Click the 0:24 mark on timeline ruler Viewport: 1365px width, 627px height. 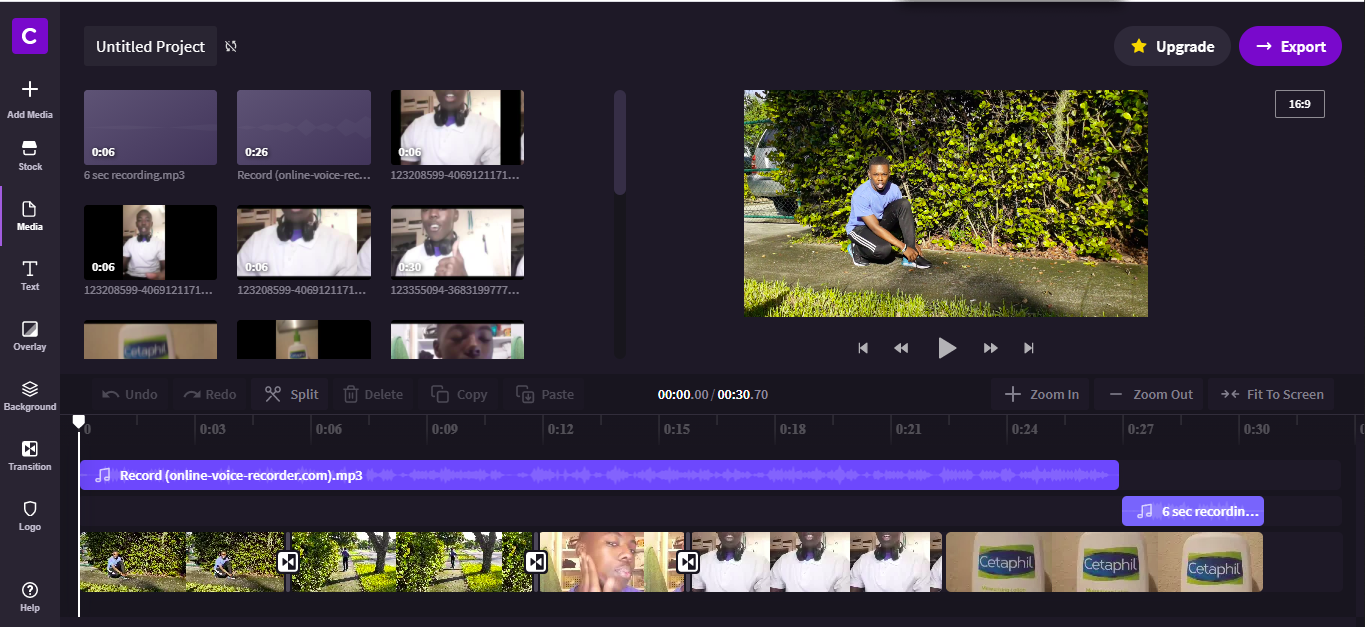coord(1024,429)
